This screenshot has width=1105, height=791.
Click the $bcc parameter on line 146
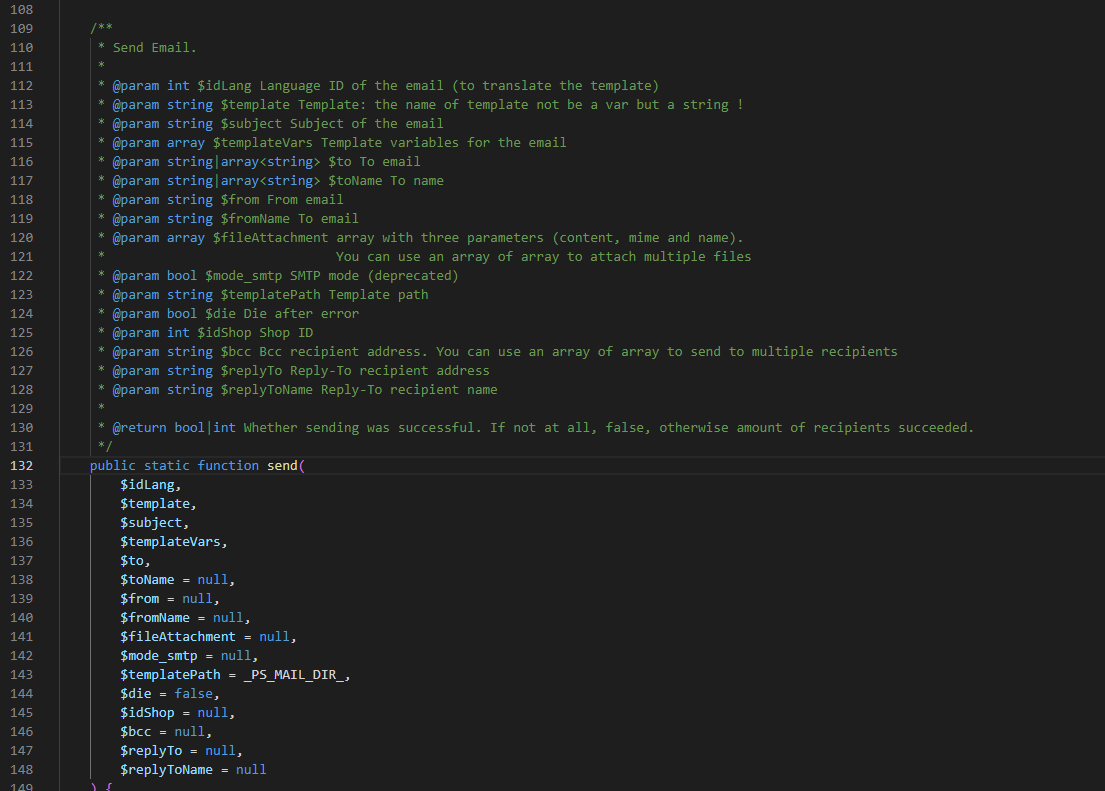(x=135, y=732)
